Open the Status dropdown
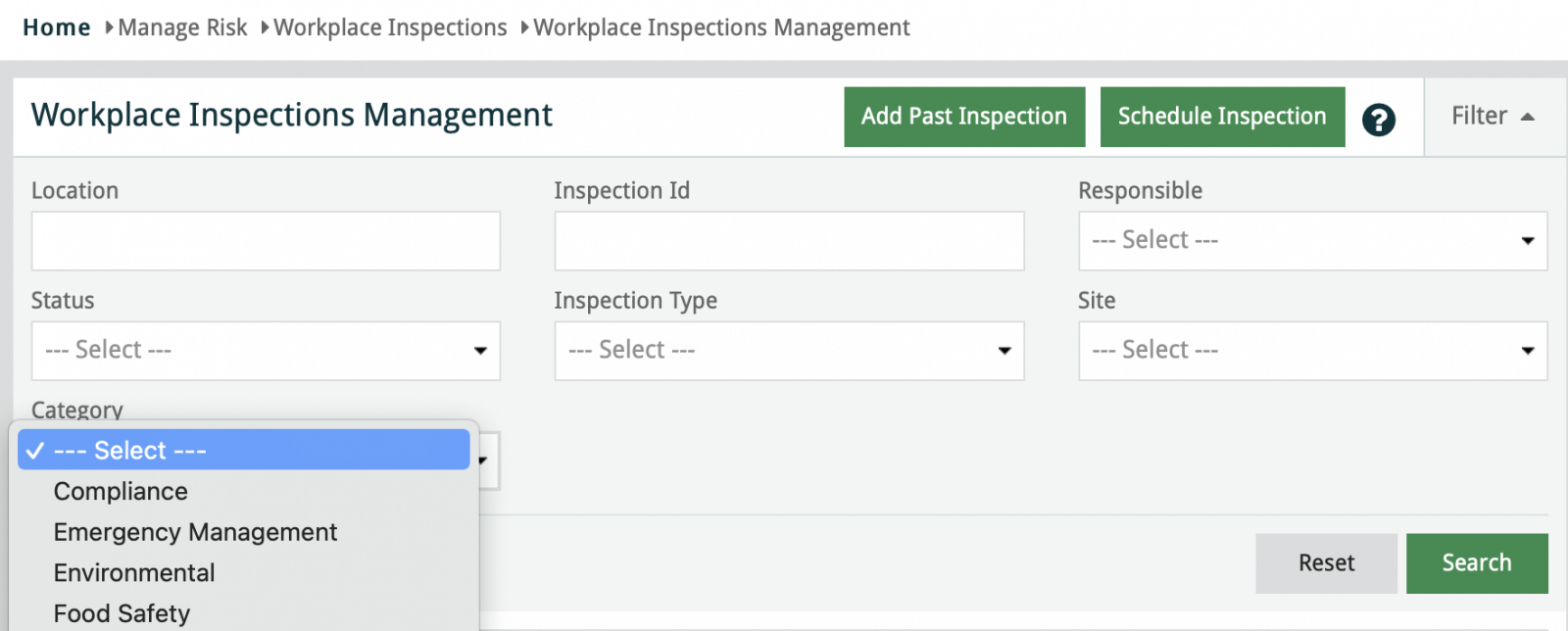Image resolution: width=1568 pixels, height=631 pixels. 266,351
